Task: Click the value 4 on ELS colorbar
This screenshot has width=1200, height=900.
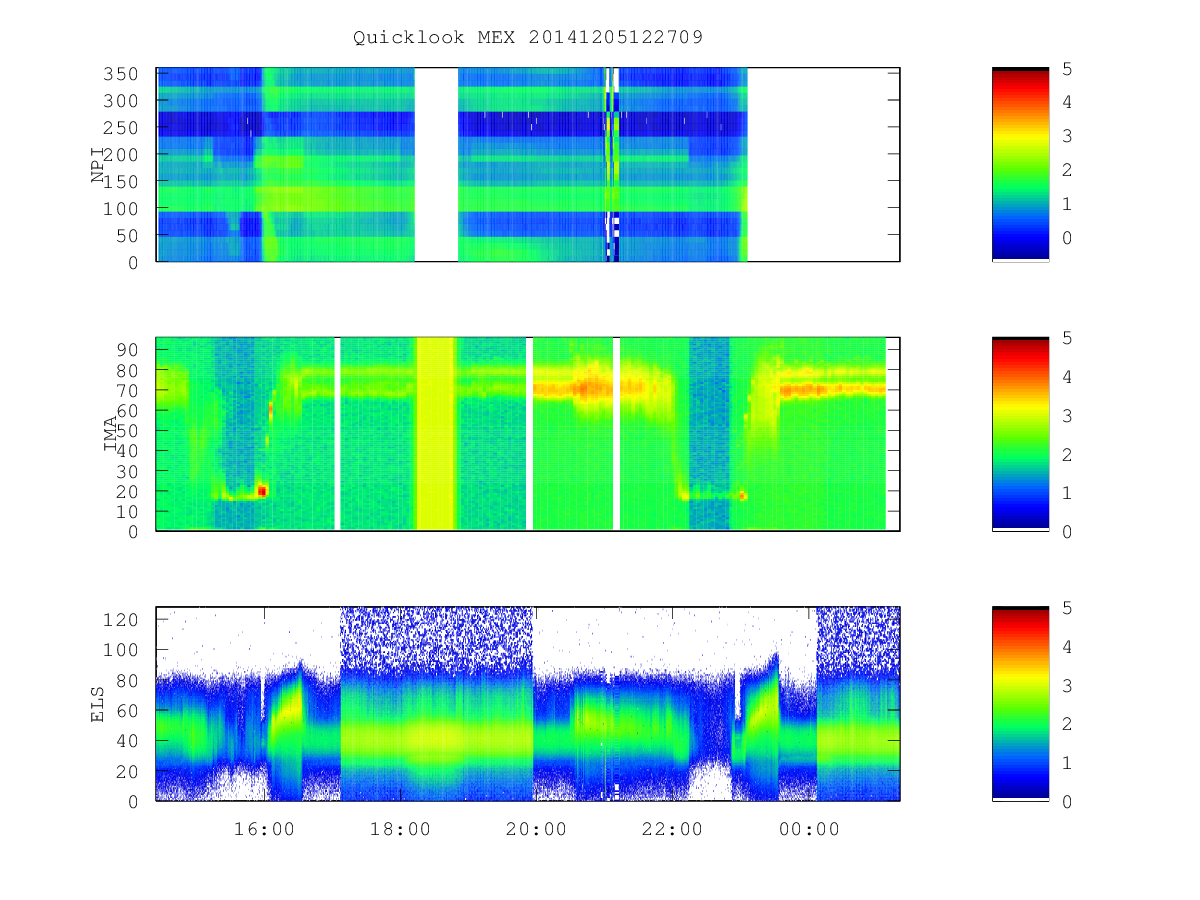Action: [1068, 647]
